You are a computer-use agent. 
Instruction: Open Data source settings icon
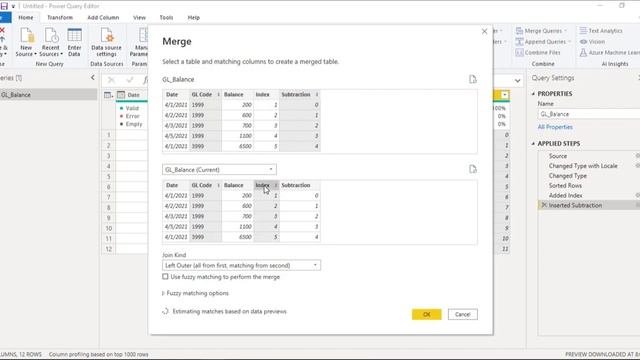pyautogui.click(x=107, y=36)
